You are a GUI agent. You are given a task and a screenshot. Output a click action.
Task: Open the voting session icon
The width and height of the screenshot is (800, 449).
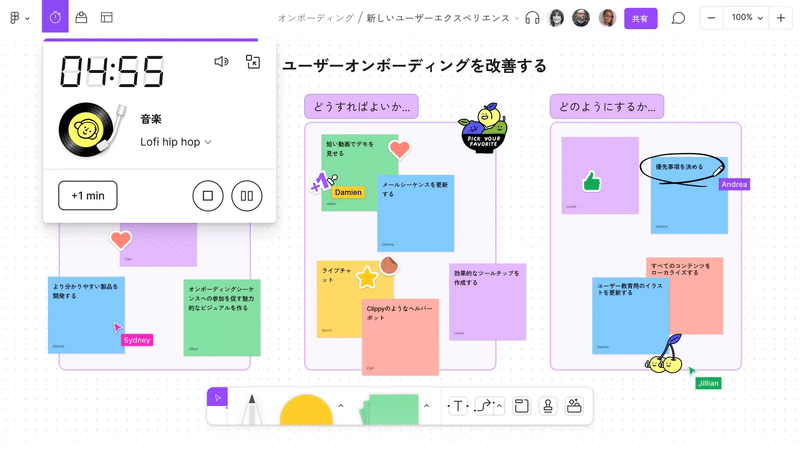click(81, 17)
